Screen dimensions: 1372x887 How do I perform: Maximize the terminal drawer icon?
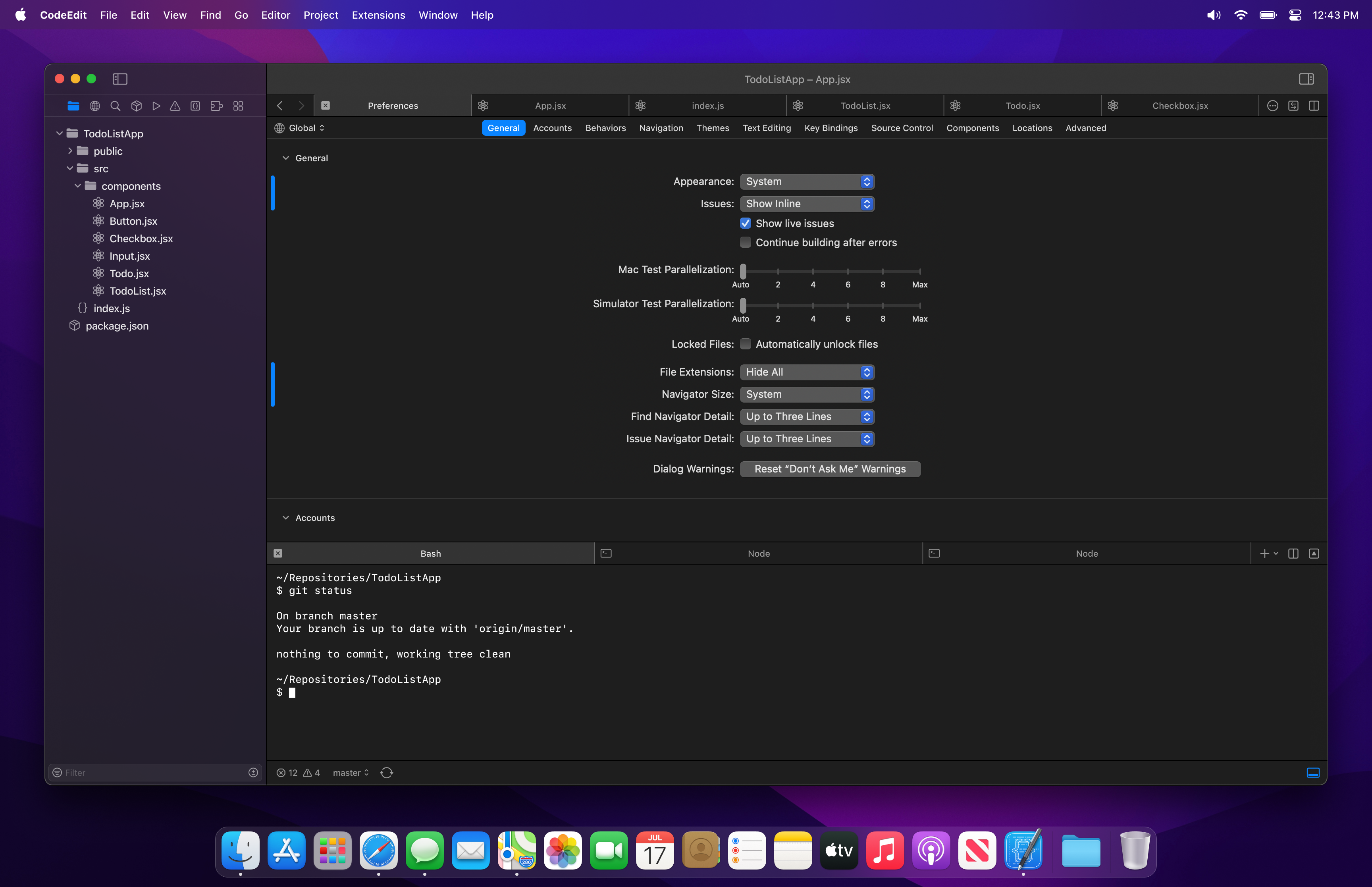tap(1314, 553)
